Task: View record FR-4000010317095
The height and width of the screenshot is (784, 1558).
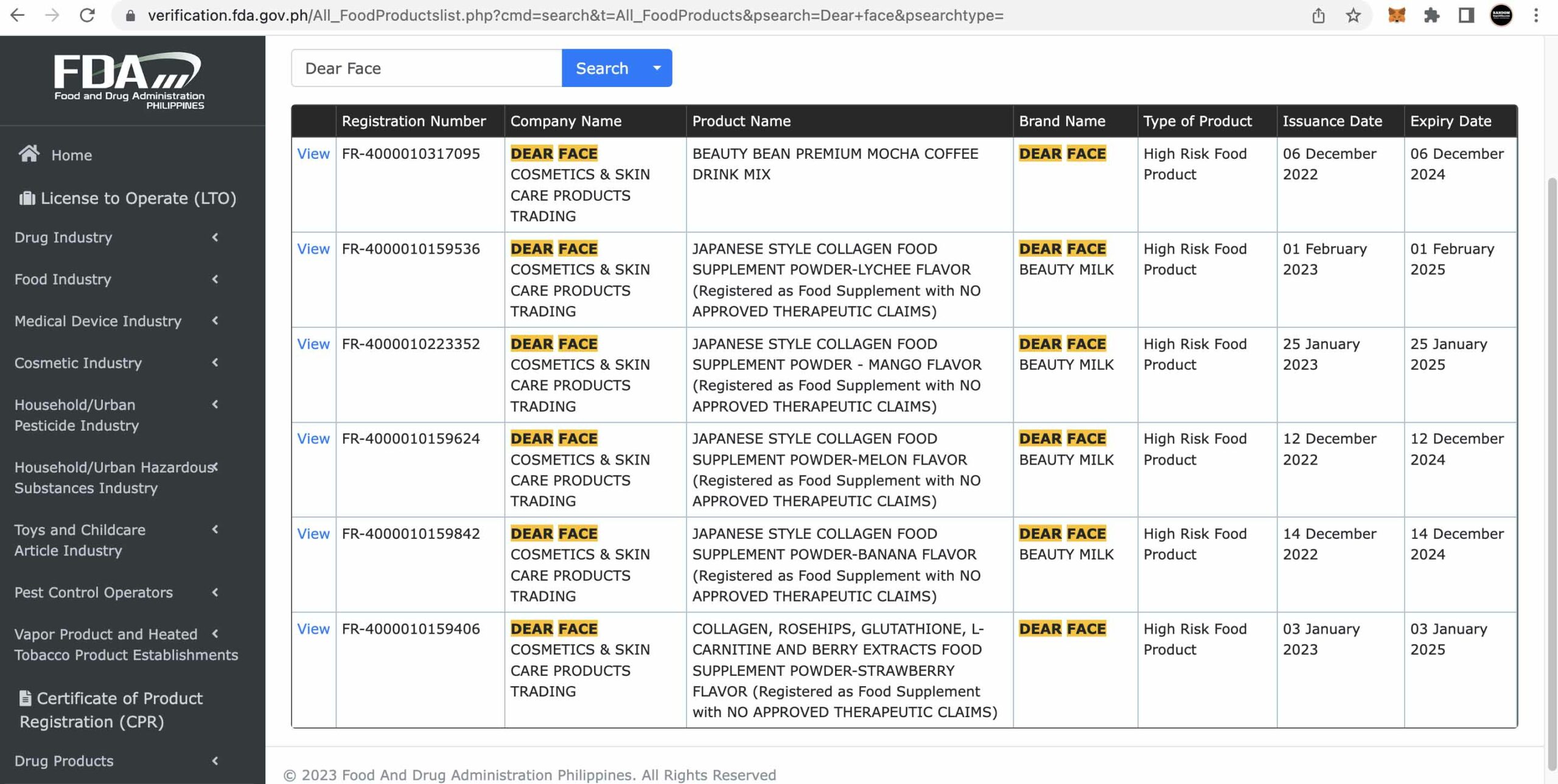Action: (313, 154)
